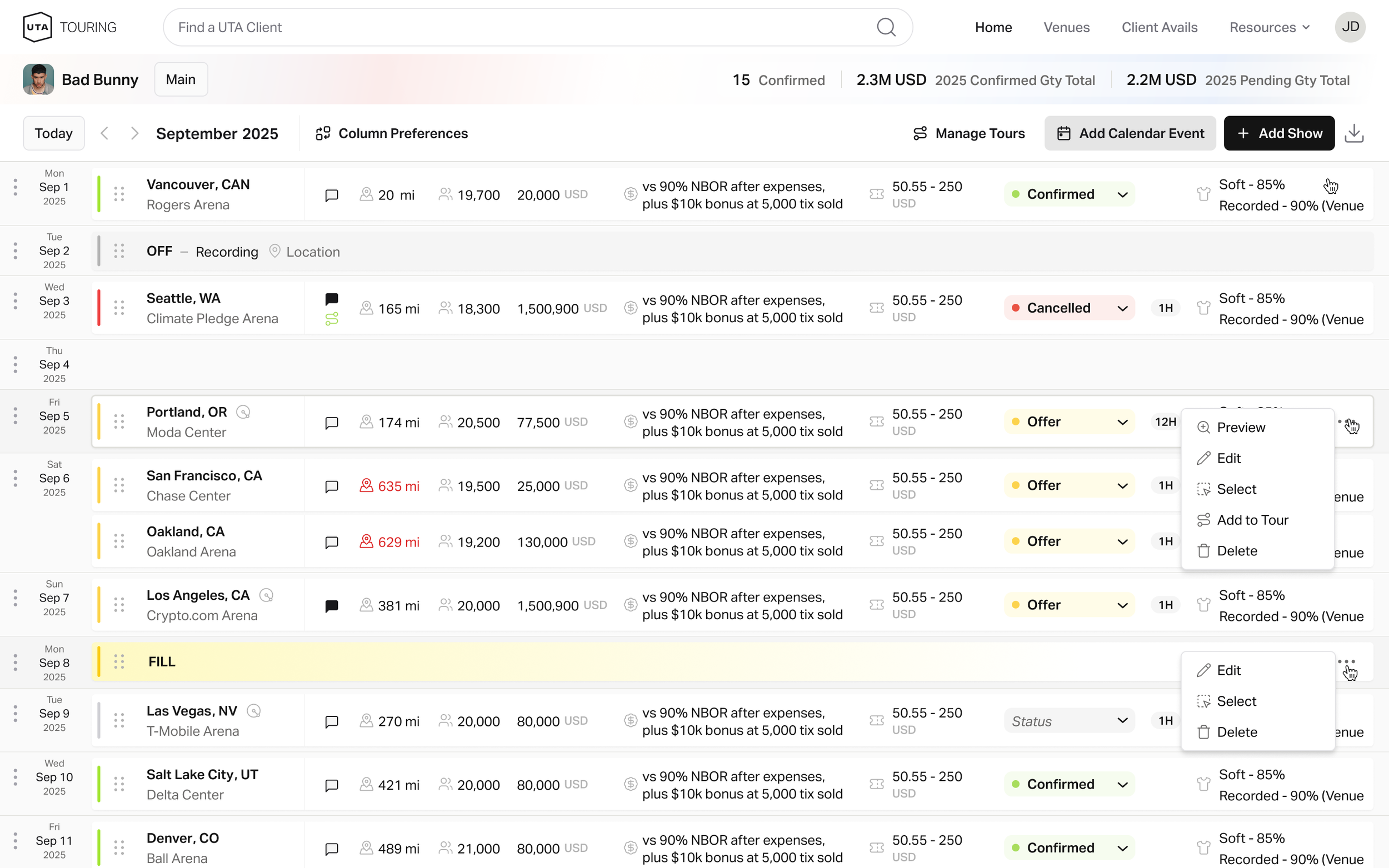This screenshot has height=868, width=1389.
Task: Click Preview in the Portland context menu
Action: pos(1240,428)
